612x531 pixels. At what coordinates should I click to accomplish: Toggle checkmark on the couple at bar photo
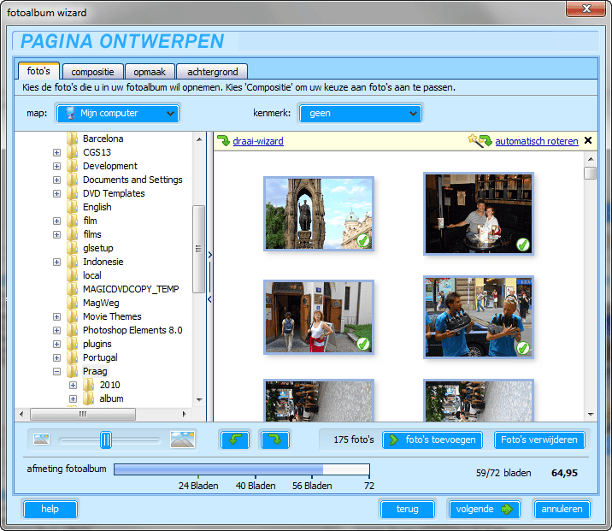(x=523, y=244)
